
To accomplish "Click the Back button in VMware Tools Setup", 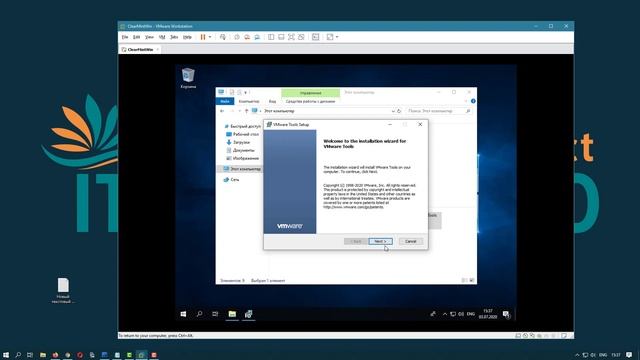I will point(356,241).
